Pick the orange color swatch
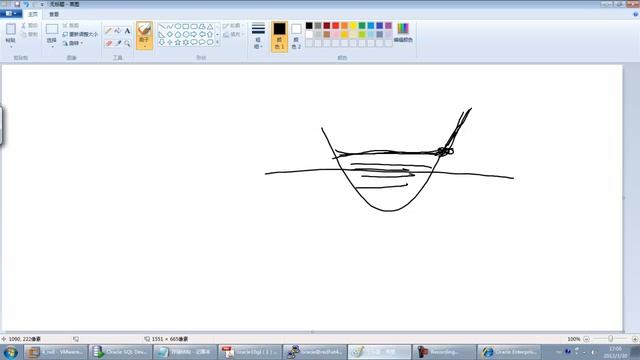This screenshot has height=360, width=640. tap(344, 26)
